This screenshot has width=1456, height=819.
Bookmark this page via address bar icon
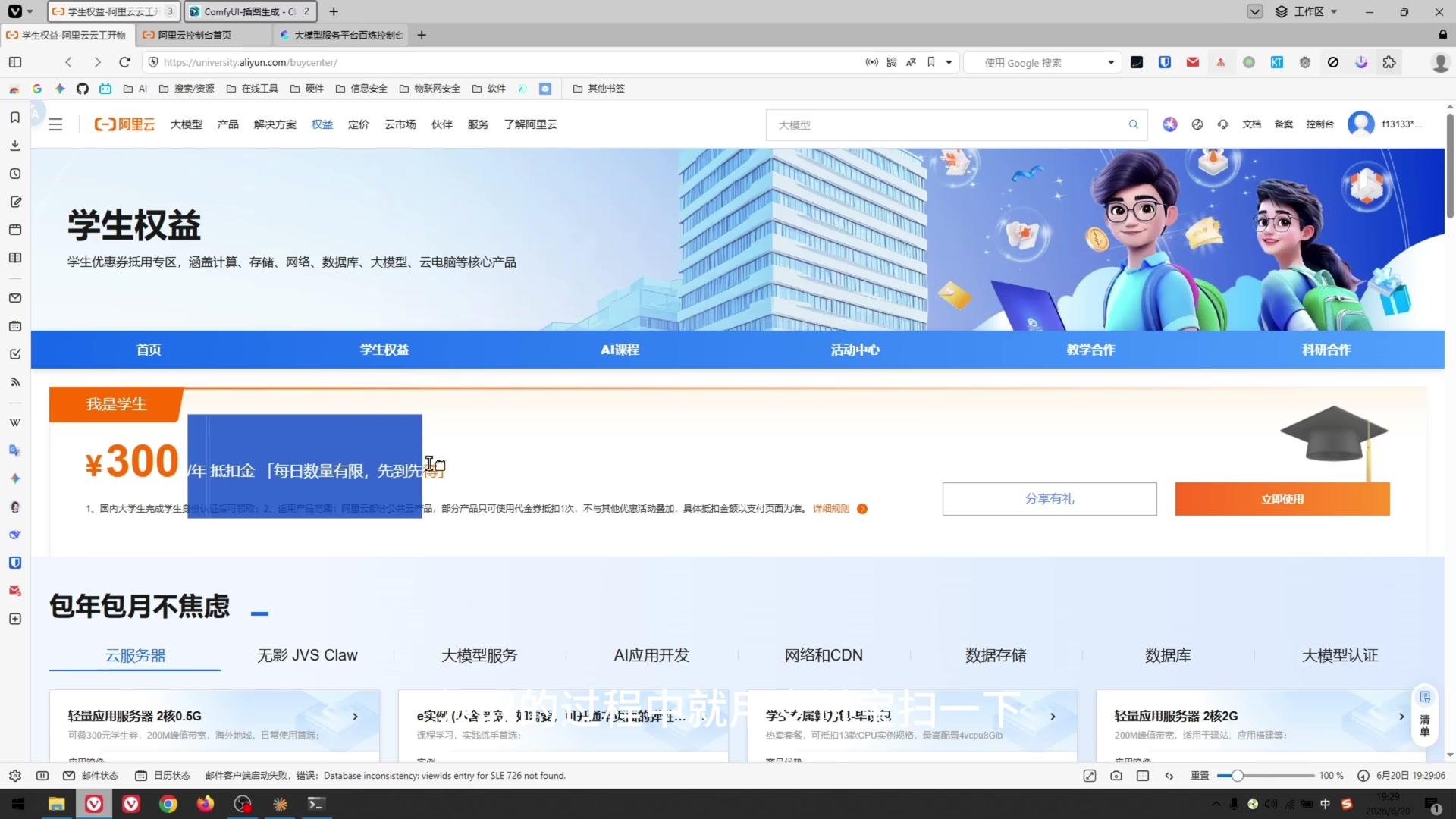931,62
